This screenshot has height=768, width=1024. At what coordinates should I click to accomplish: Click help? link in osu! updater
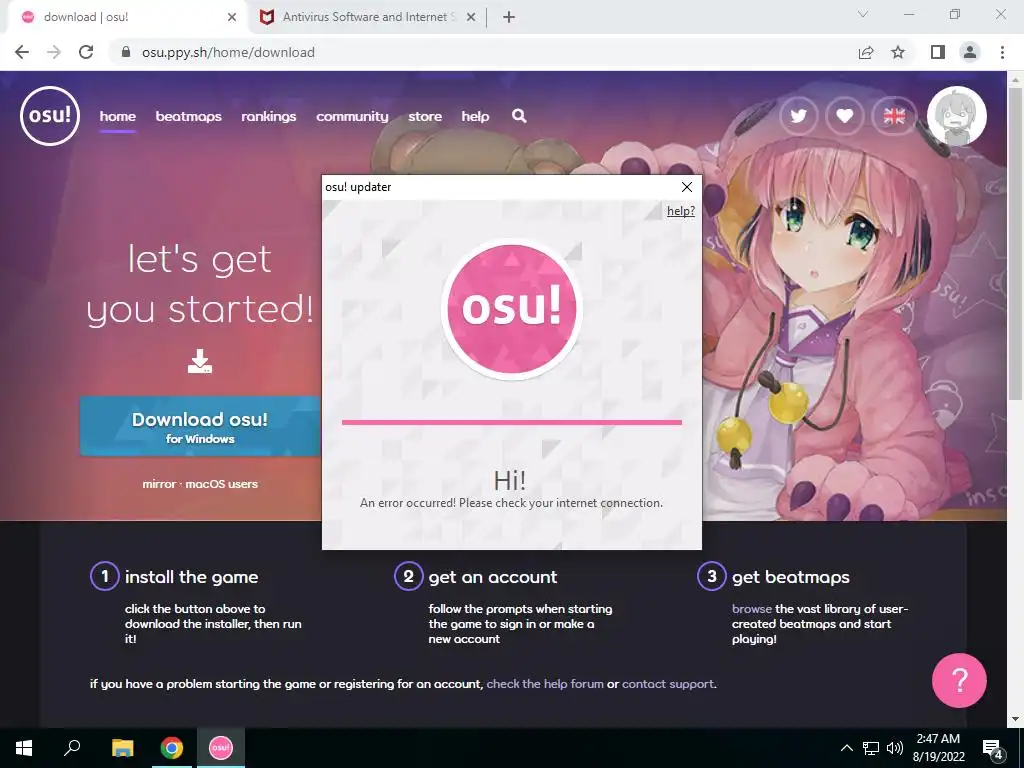tap(680, 211)
